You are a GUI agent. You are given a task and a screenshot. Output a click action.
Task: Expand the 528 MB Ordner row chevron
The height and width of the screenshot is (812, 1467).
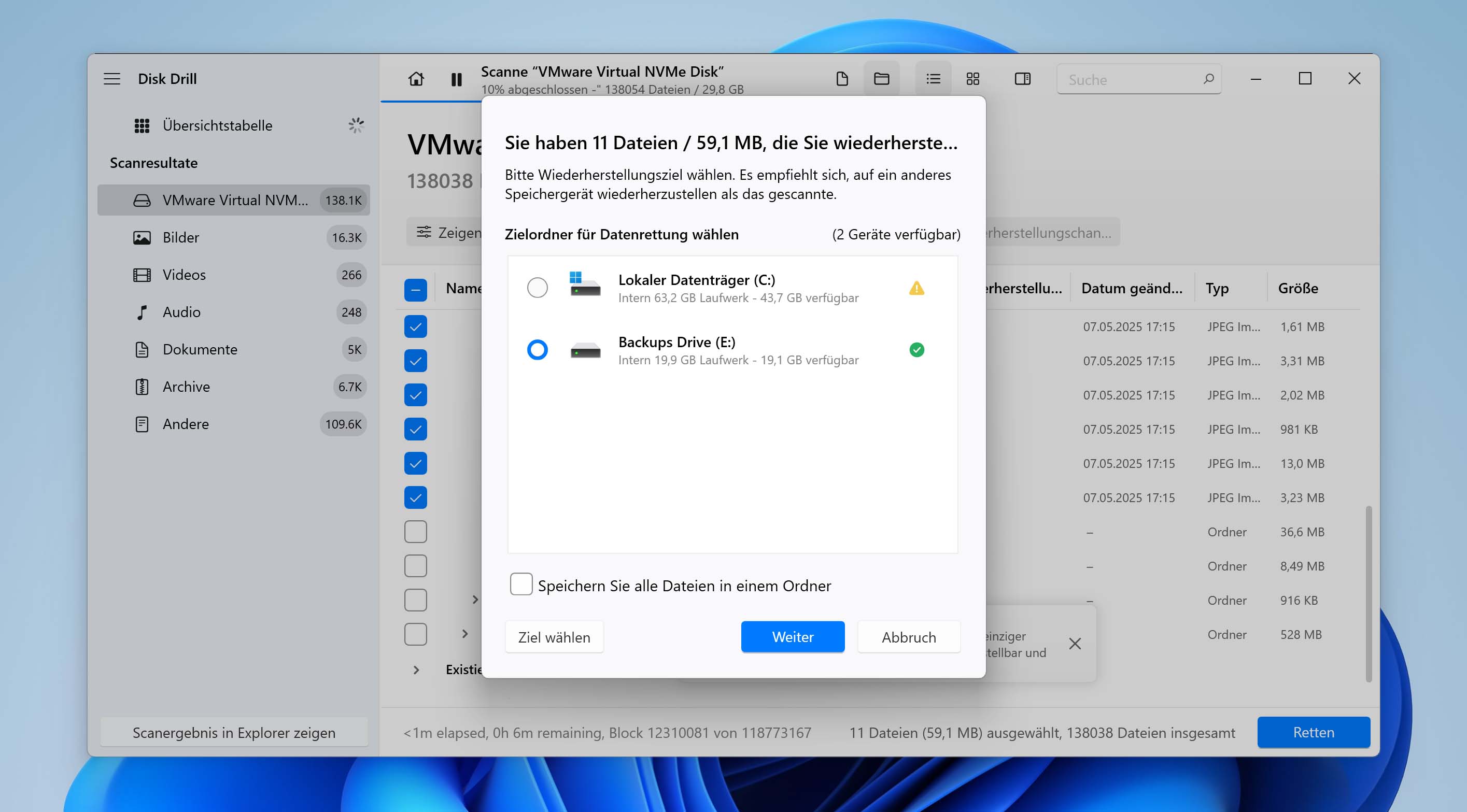tap(466, 634)
